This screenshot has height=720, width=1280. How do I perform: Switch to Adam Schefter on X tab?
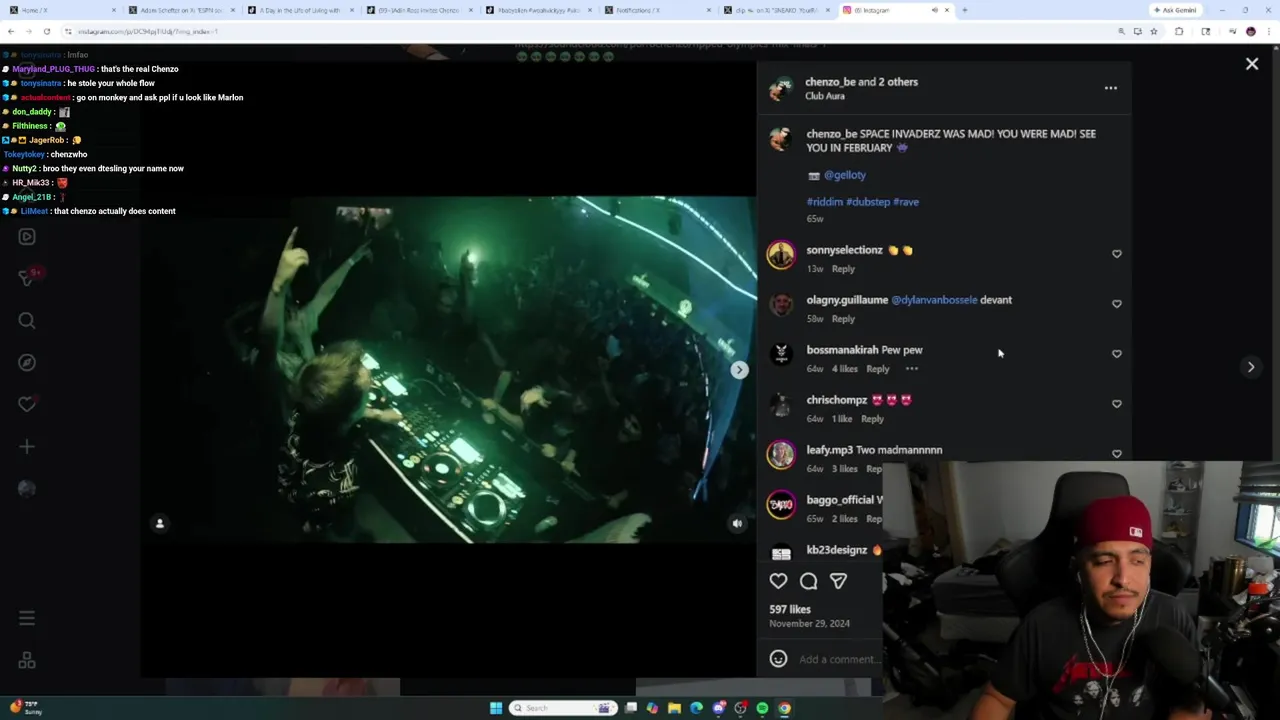pos(180,10)
